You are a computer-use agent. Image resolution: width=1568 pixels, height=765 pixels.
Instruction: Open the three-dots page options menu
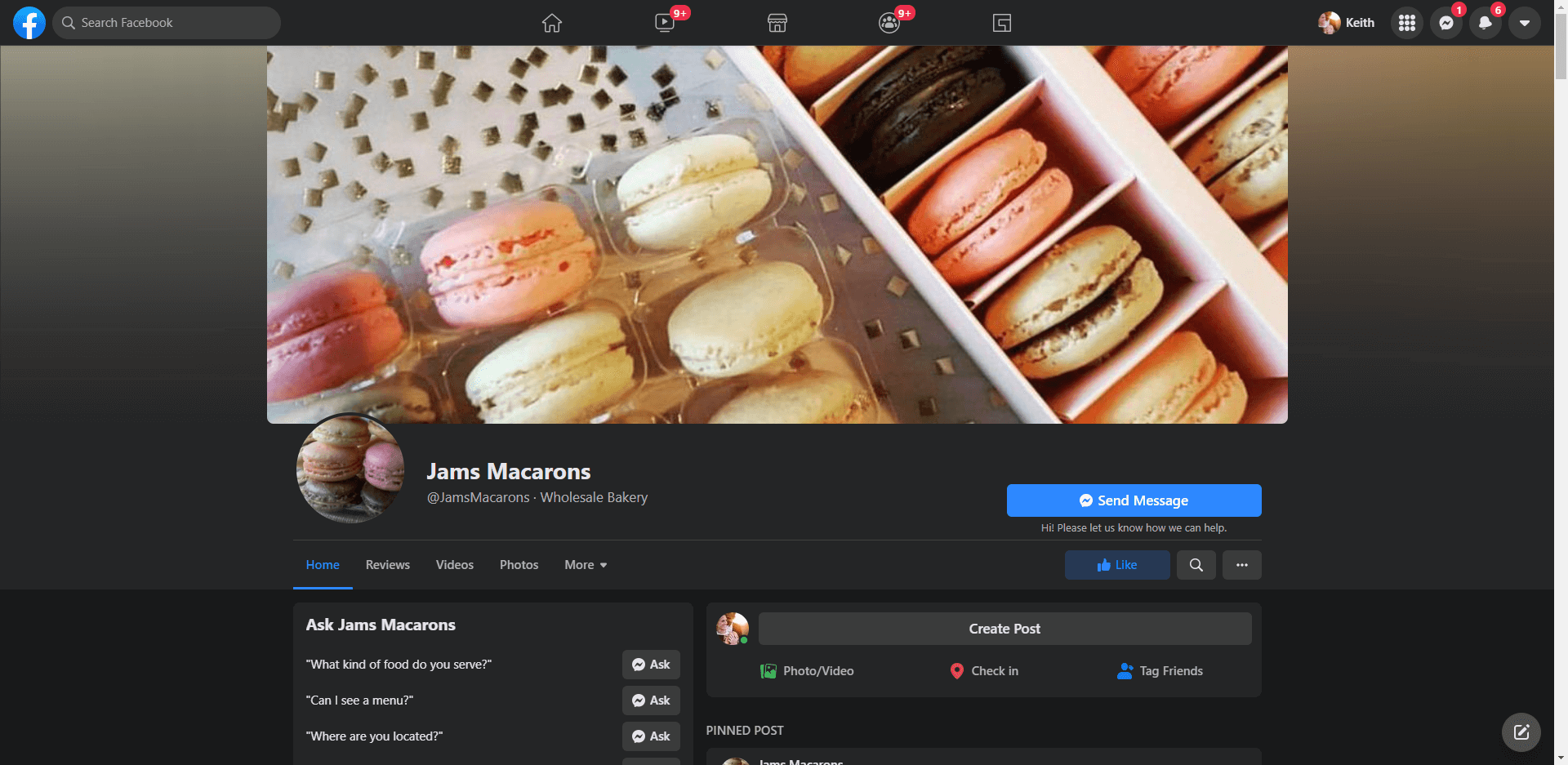[x=1241, y=565]
